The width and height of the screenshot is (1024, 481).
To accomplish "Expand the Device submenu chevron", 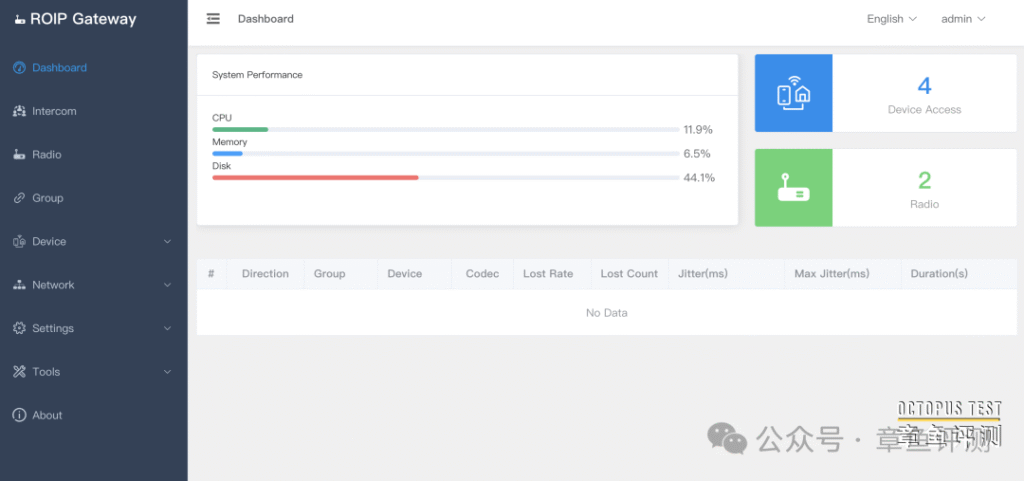I will 167,242.
